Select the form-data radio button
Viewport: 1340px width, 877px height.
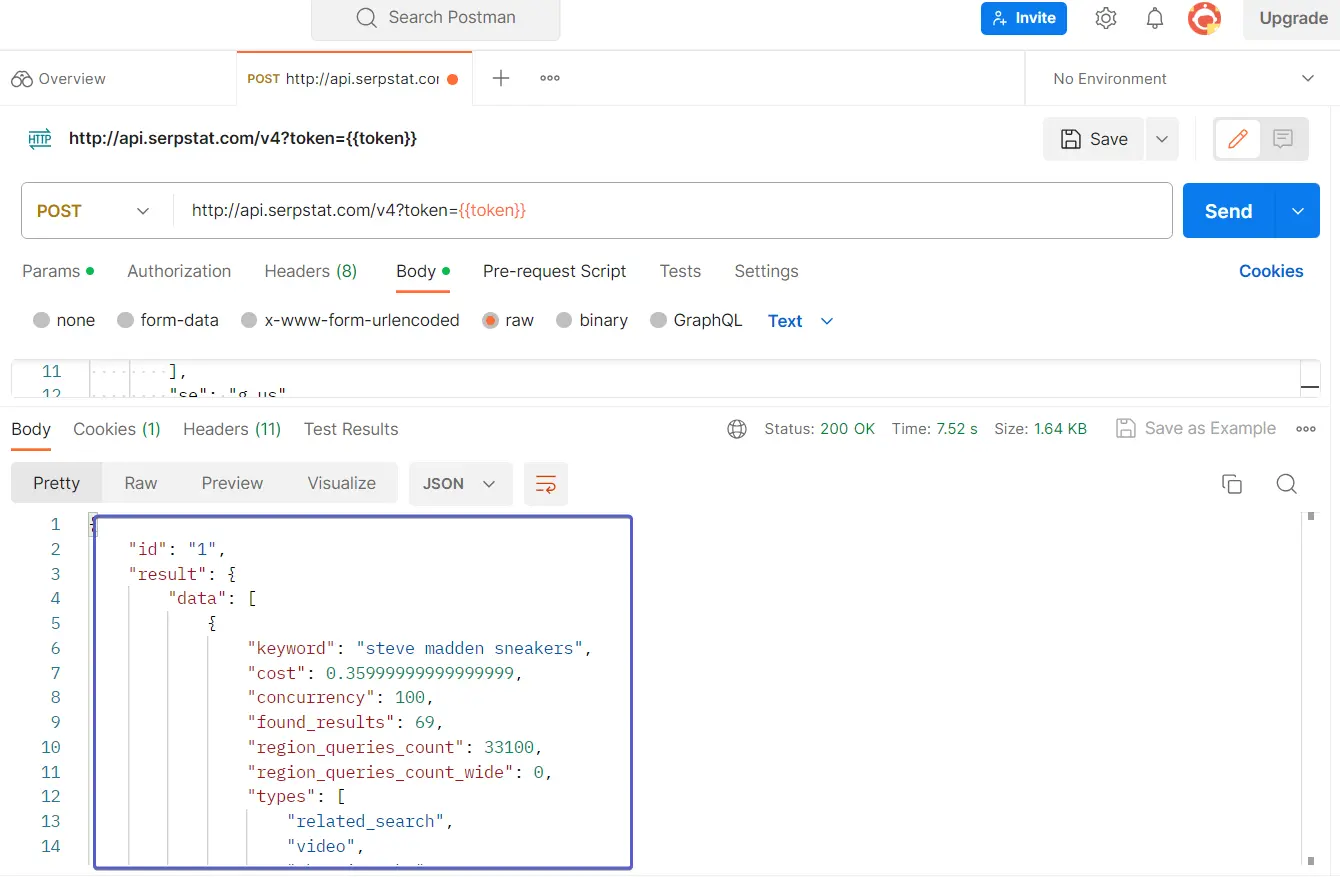pos(126,320)
